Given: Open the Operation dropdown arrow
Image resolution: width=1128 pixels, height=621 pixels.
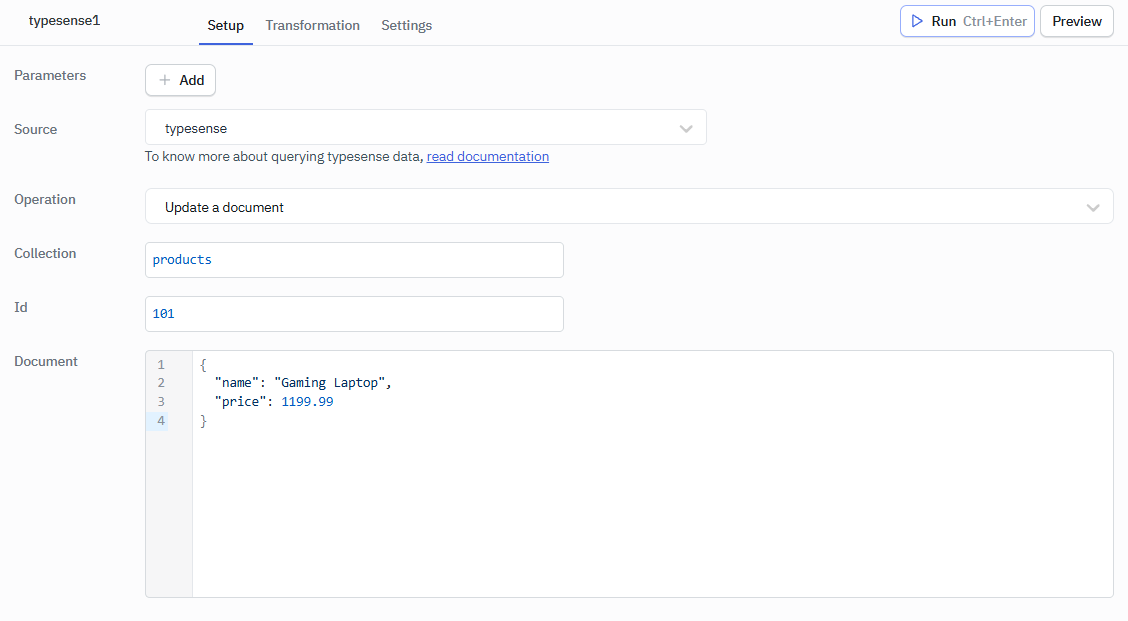Looking at the screenshot, I should click(1093, 207).
